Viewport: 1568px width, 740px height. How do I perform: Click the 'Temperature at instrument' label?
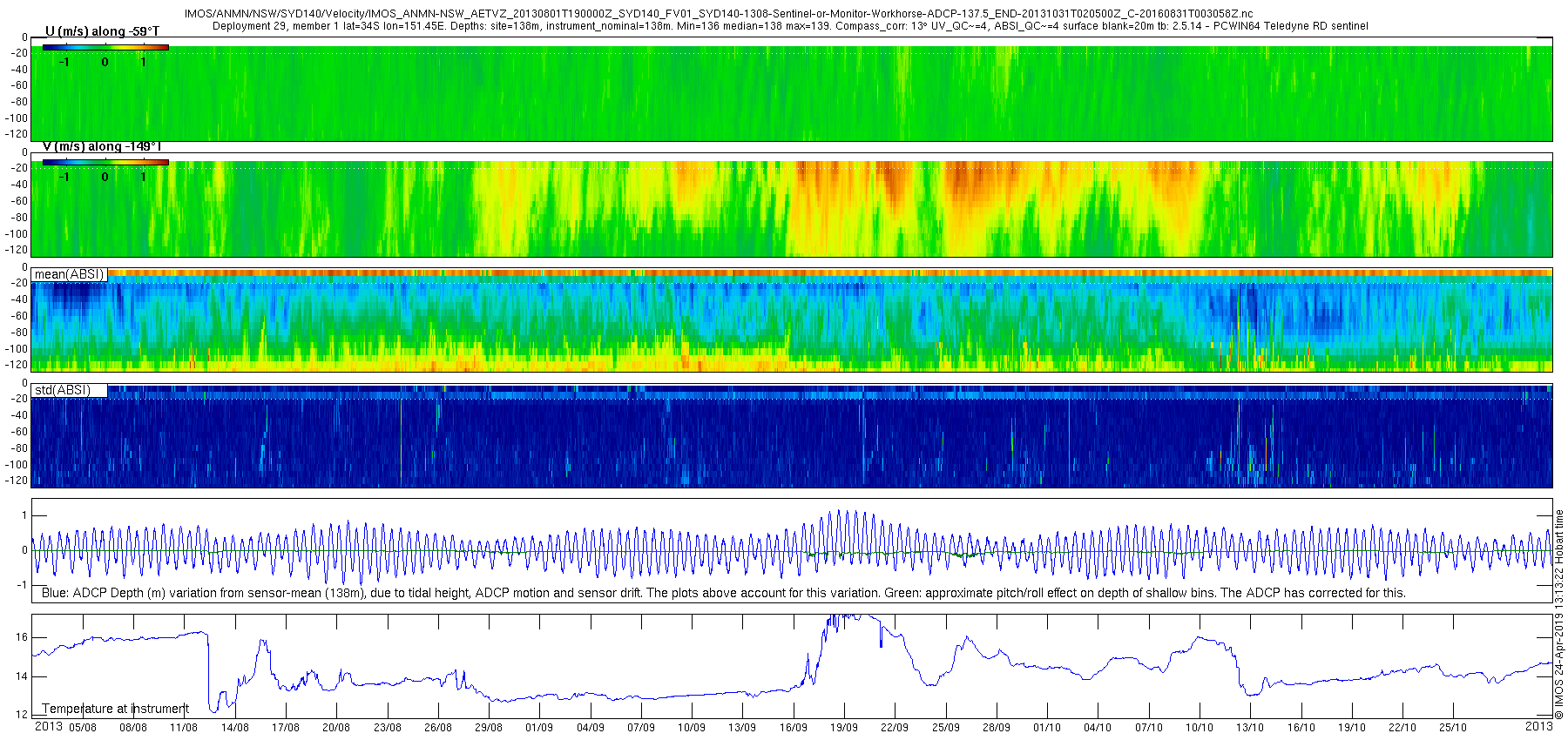(115, 709)
